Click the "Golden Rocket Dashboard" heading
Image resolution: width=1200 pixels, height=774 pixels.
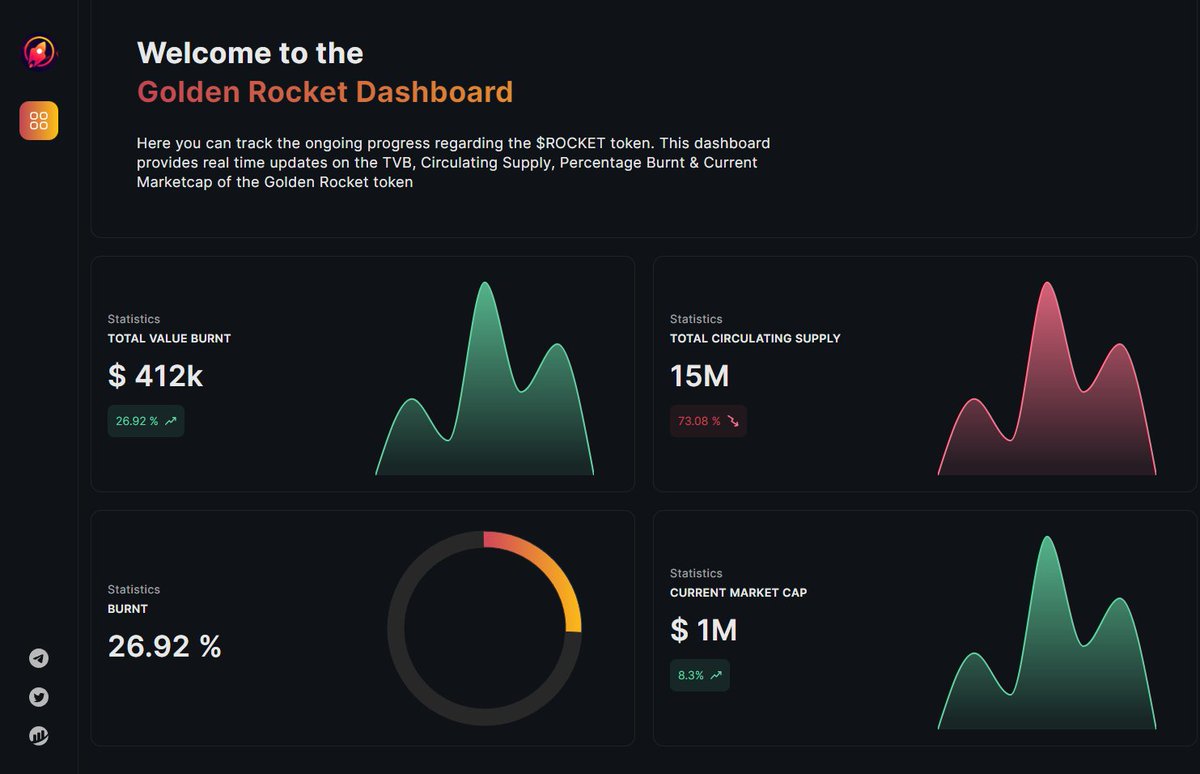325,92
